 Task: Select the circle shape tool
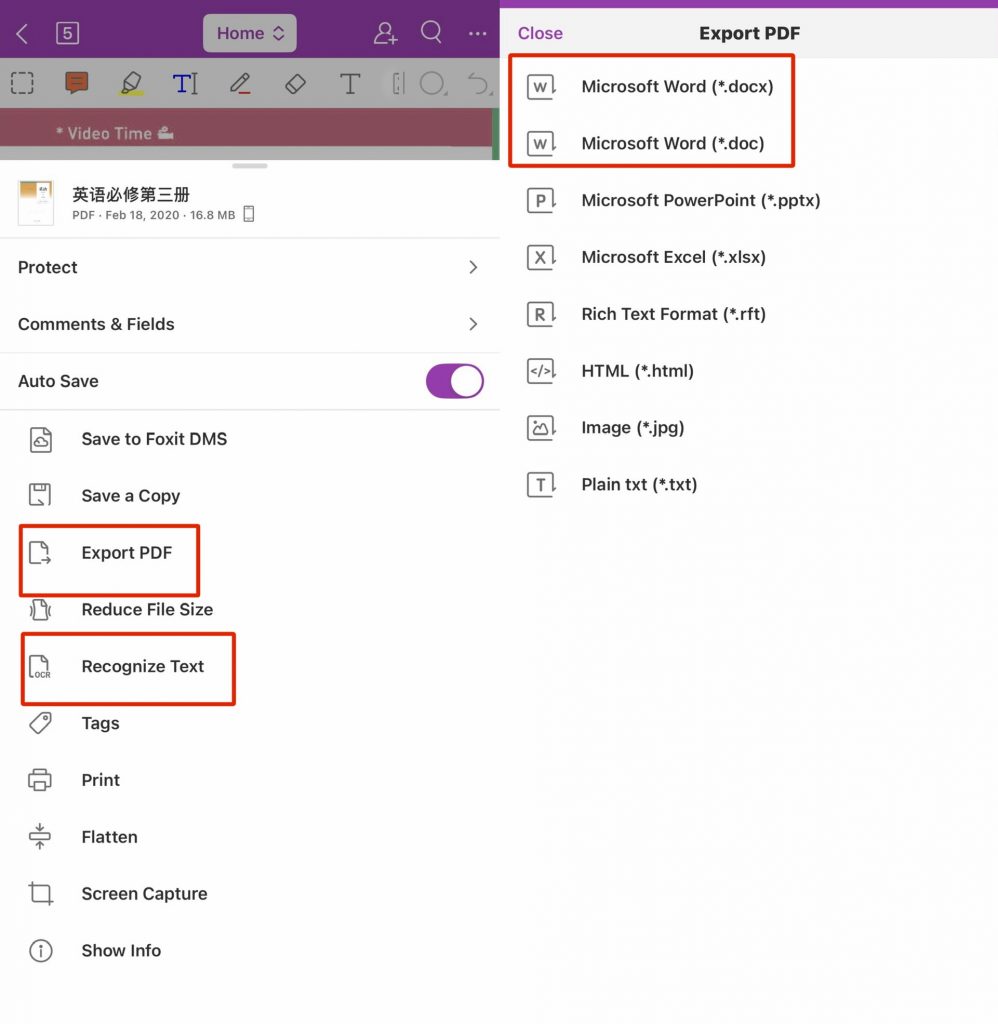pos(432,84)
